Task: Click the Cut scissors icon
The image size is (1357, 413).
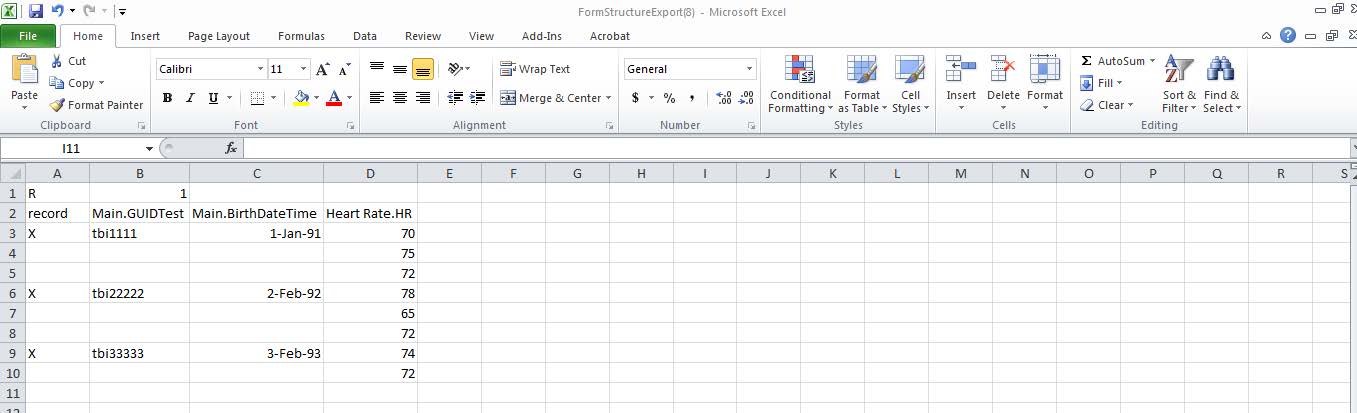Action: pyautogui.click(x=56, y=61)
